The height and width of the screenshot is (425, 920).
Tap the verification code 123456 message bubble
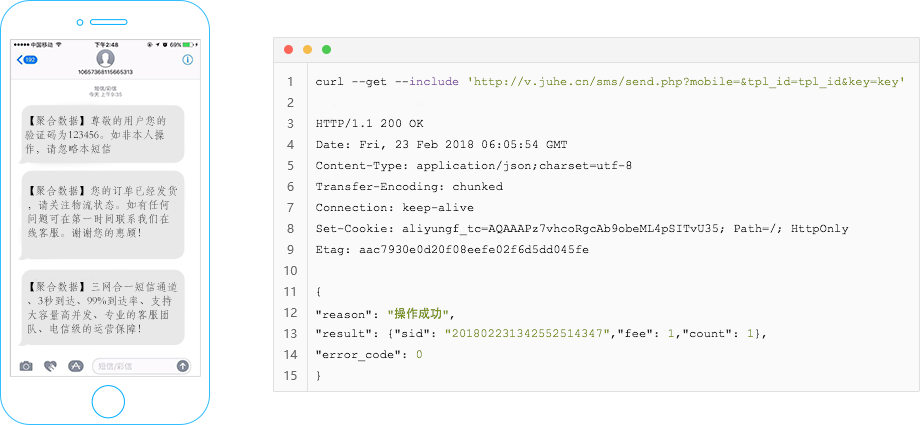102,134
